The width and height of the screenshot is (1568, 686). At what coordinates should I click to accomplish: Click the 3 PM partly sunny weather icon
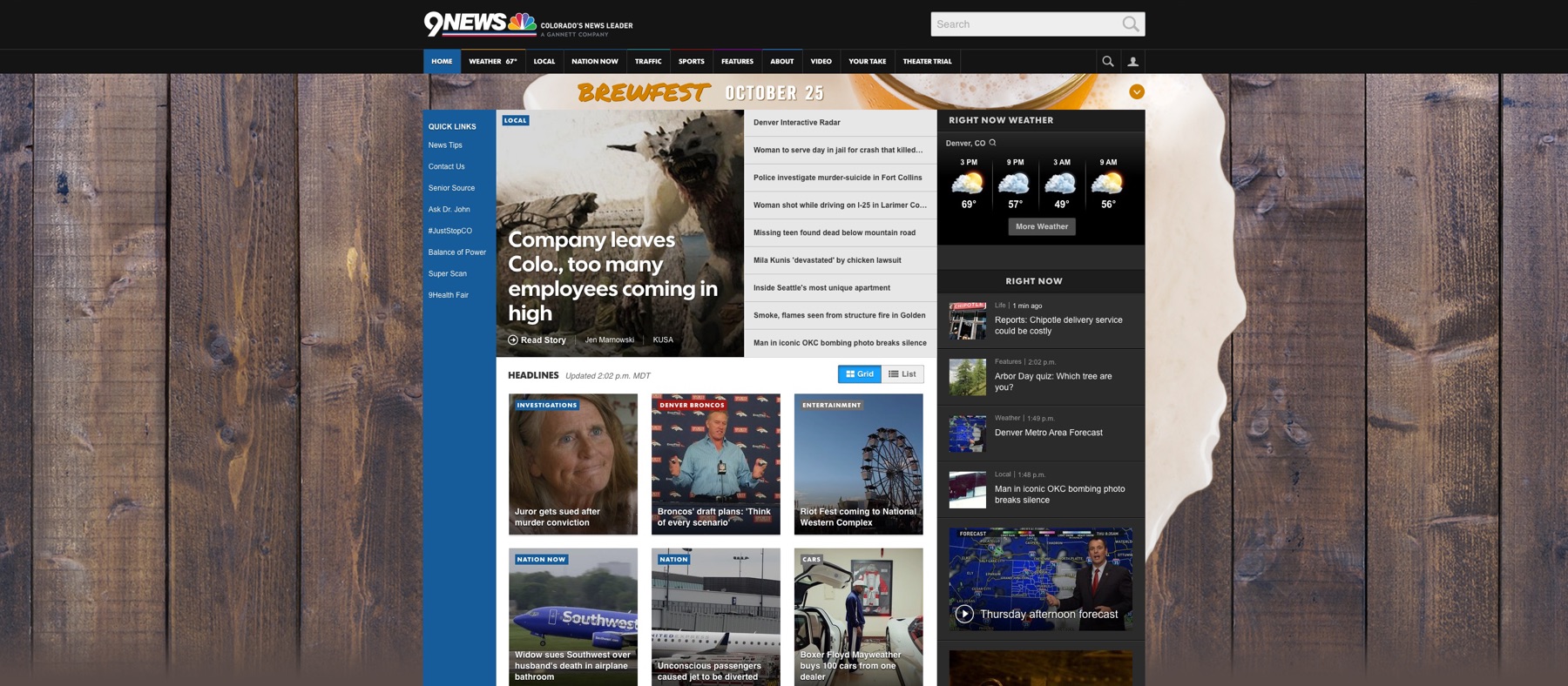pos(968,183)
